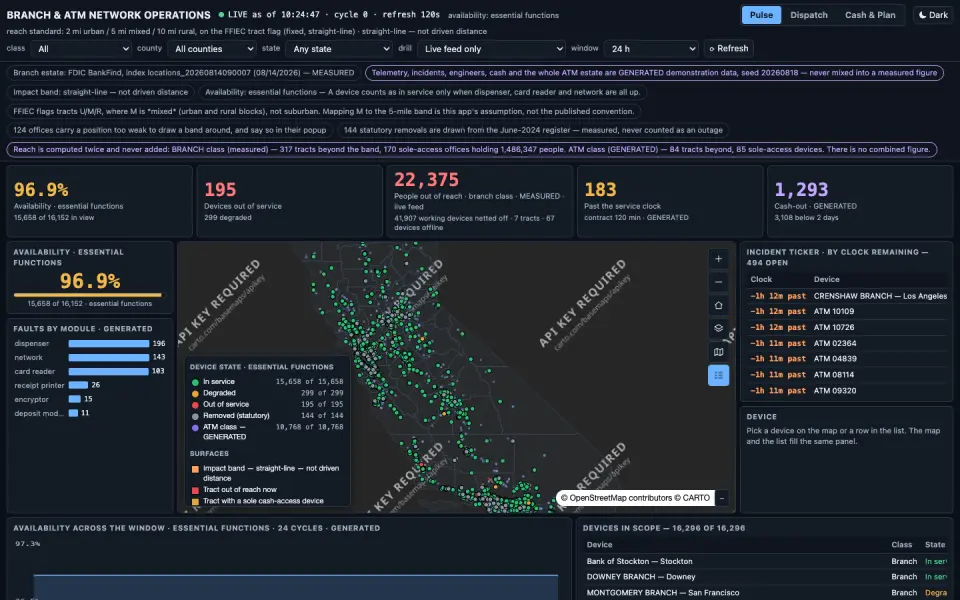Click the Removed (statutory) grey legend dot
The width and height of the screenshot is (960, 600).
(195, 416)
